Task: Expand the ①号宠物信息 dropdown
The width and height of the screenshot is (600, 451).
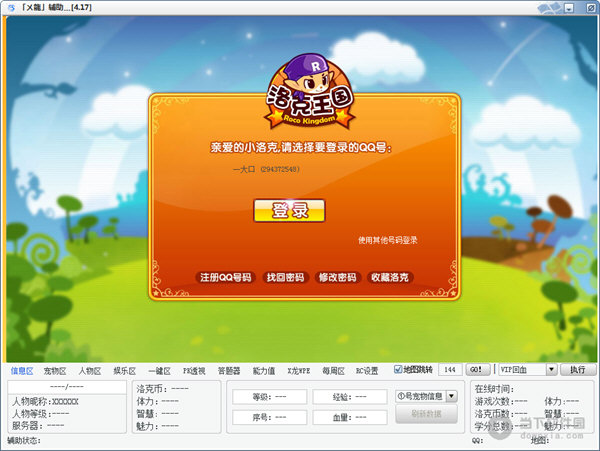Action: click(452, 396)
